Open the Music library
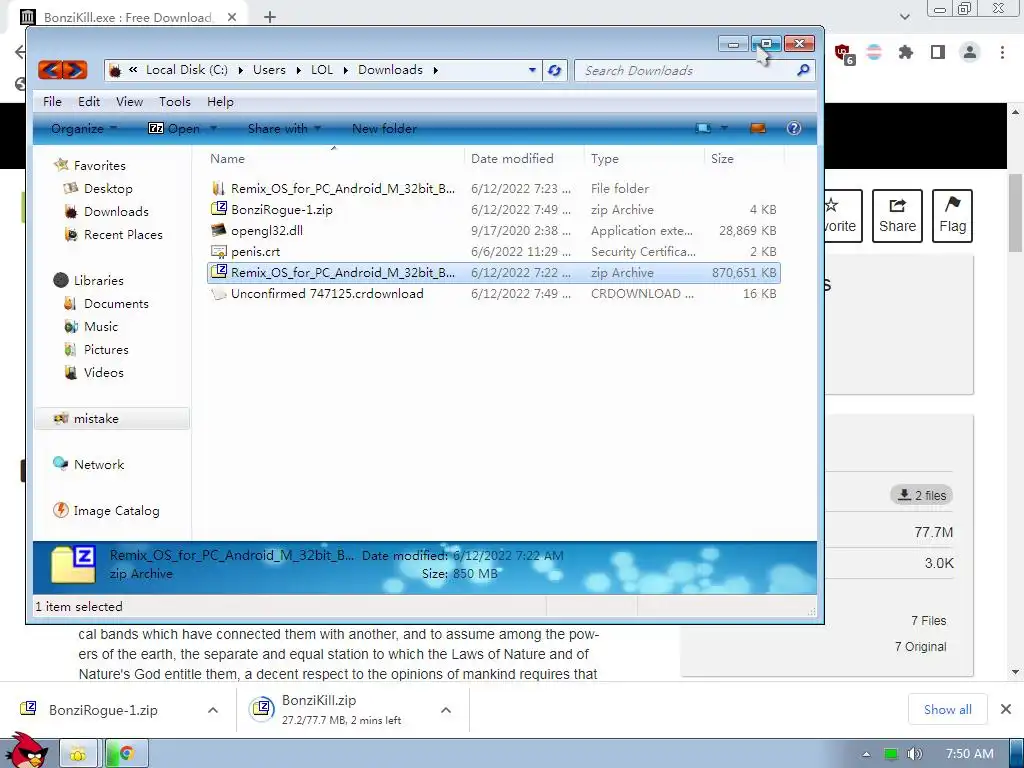 pyautogui.click(x=101, y=327)
